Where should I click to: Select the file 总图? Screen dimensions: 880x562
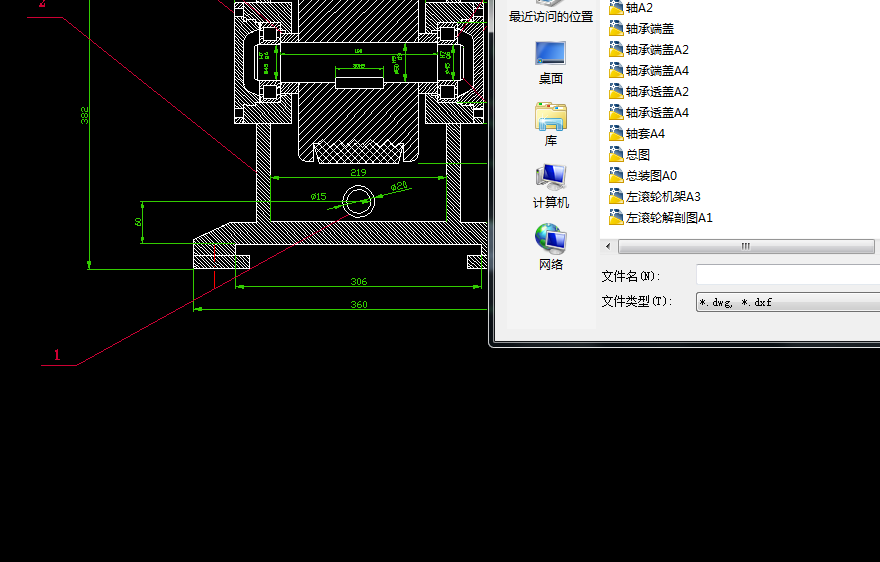pyautogui.click(x=629, y=154)
